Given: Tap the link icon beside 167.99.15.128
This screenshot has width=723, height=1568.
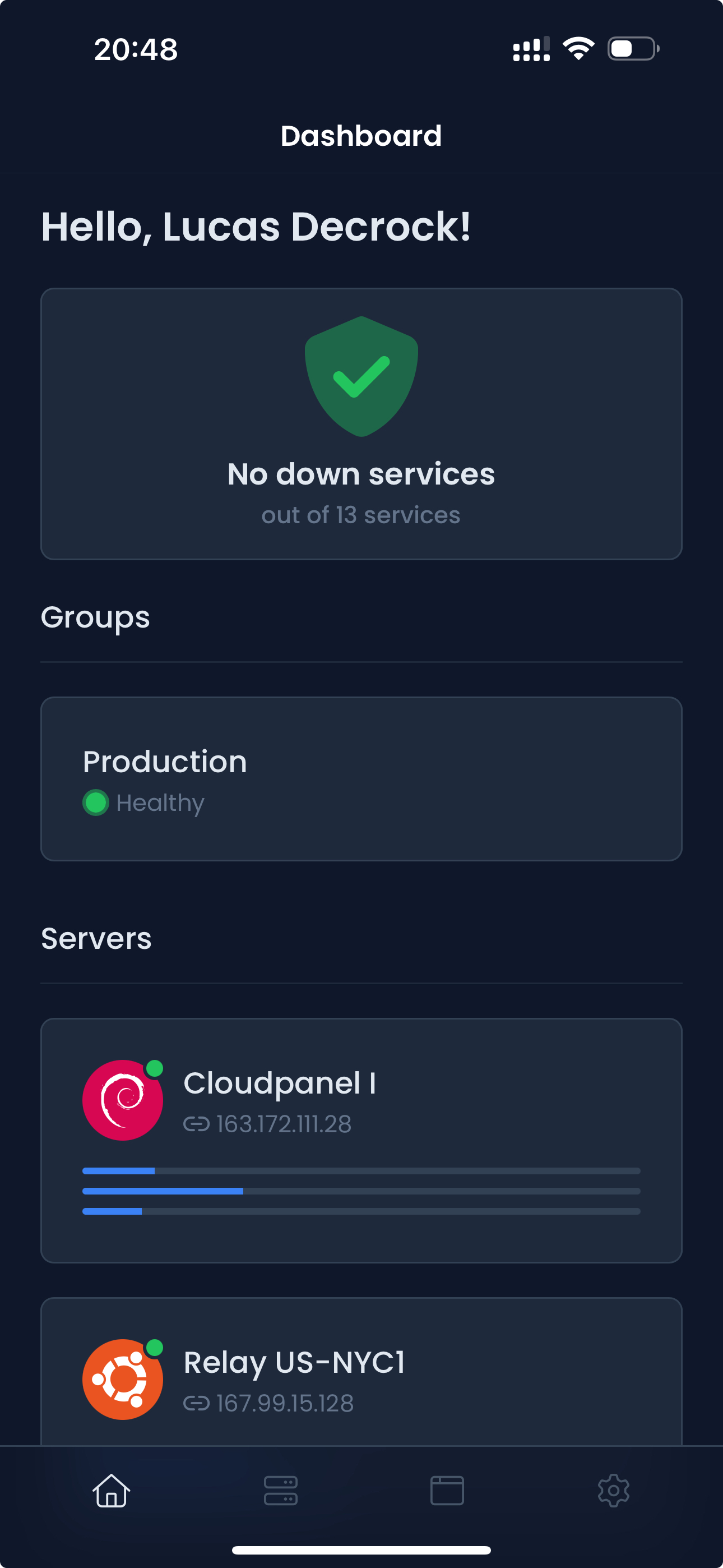Looking at the screenshot, I should [196, 1404].
